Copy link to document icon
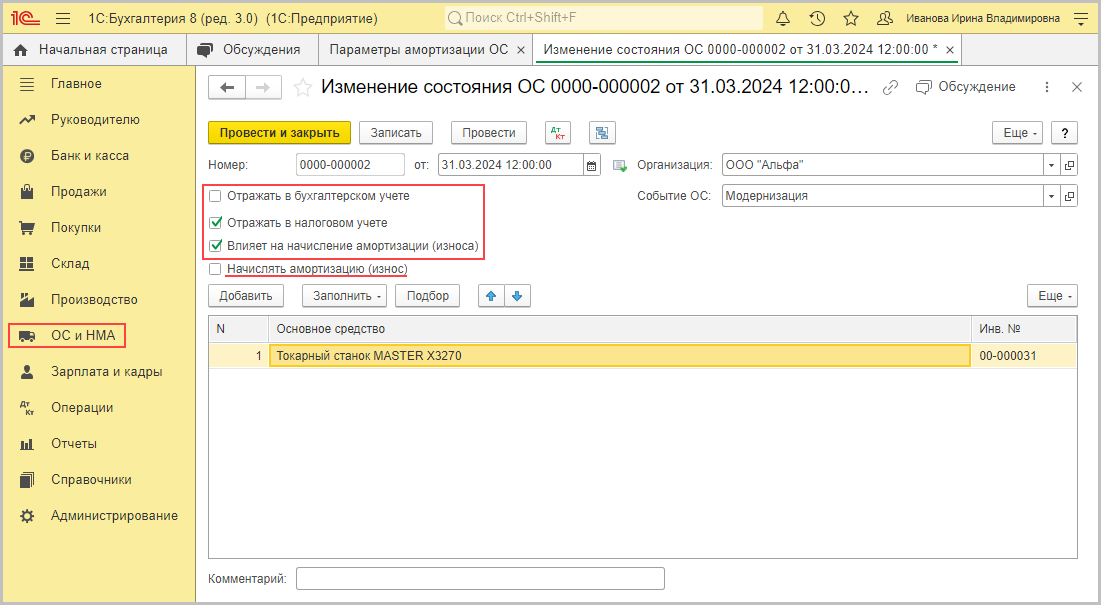 [890, 87]
